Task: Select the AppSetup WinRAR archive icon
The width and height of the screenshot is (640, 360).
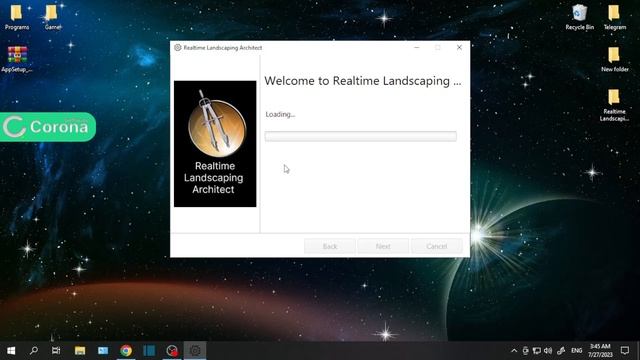Action: point(17,59)
